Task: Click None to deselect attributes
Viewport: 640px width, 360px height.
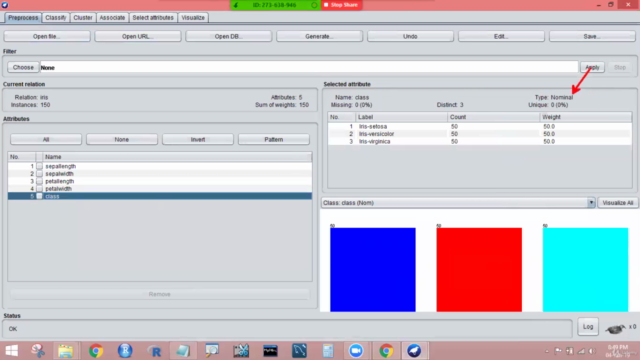Action: (122, 140)
